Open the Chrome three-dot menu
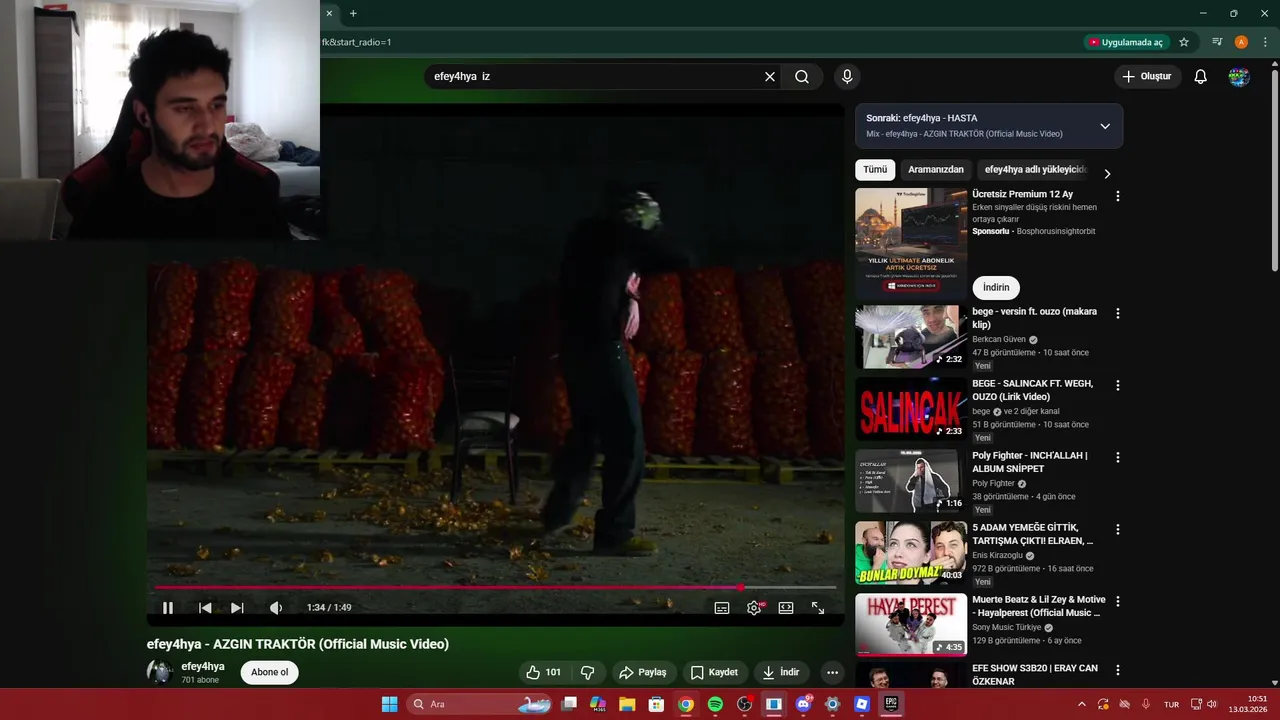 pyautogui.click(x=1265, y=42)
